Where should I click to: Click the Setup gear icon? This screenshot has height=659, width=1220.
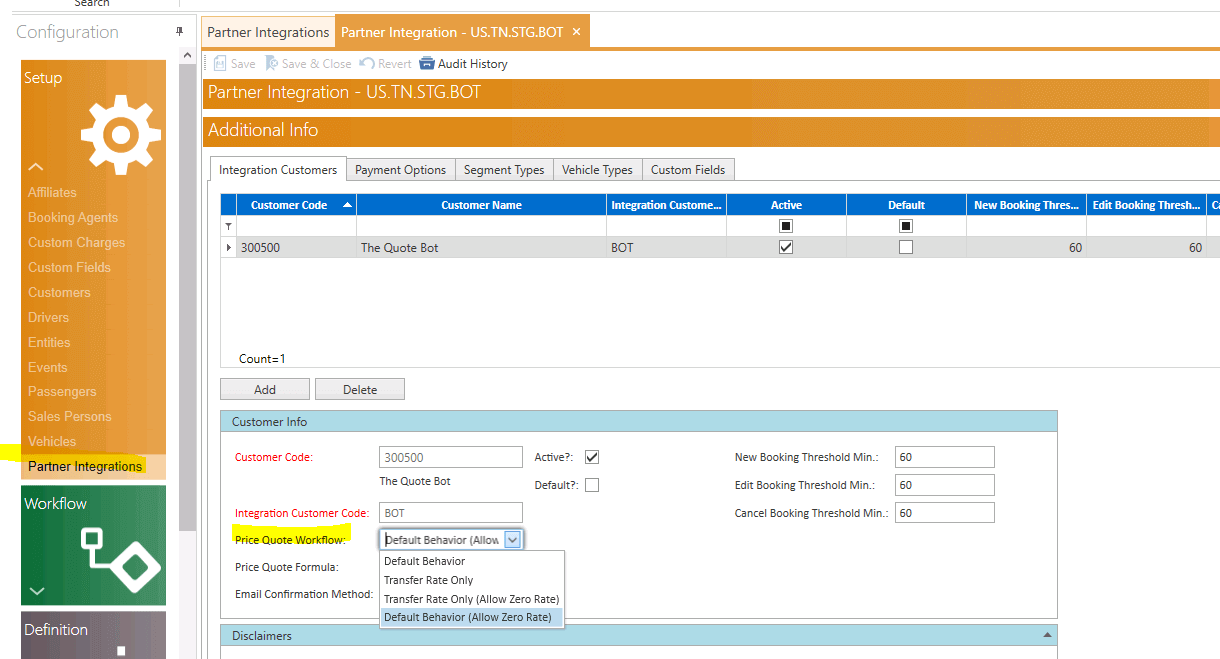pyautogui.click(x=120, y=134)
